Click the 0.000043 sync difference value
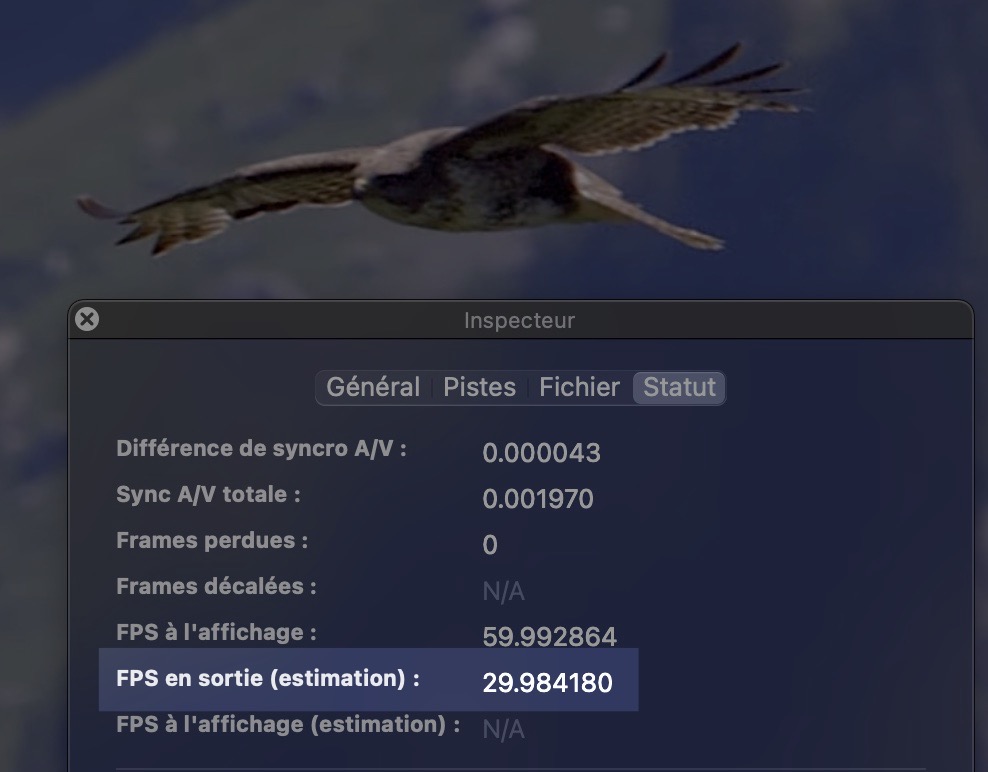Screen dimensions: 988x772 click(541, 452)
